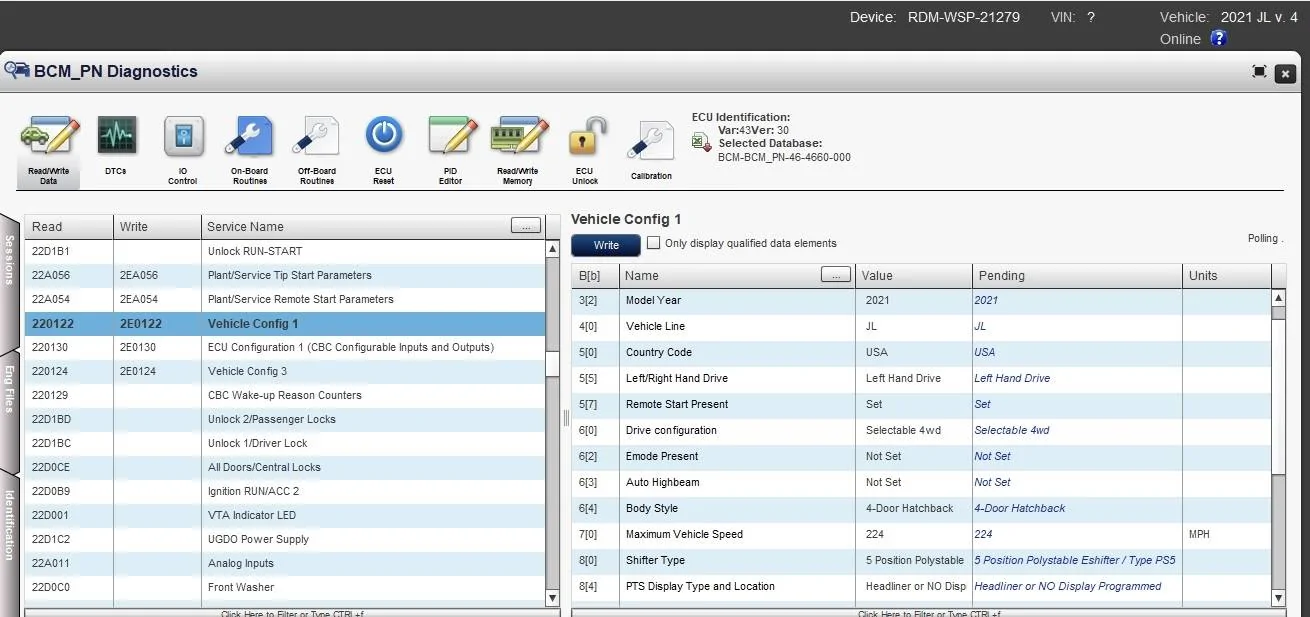Click pending Selectable 4wd drive configuration
The width and height of the screenshot is (1310, 617).
(1012, 430)
